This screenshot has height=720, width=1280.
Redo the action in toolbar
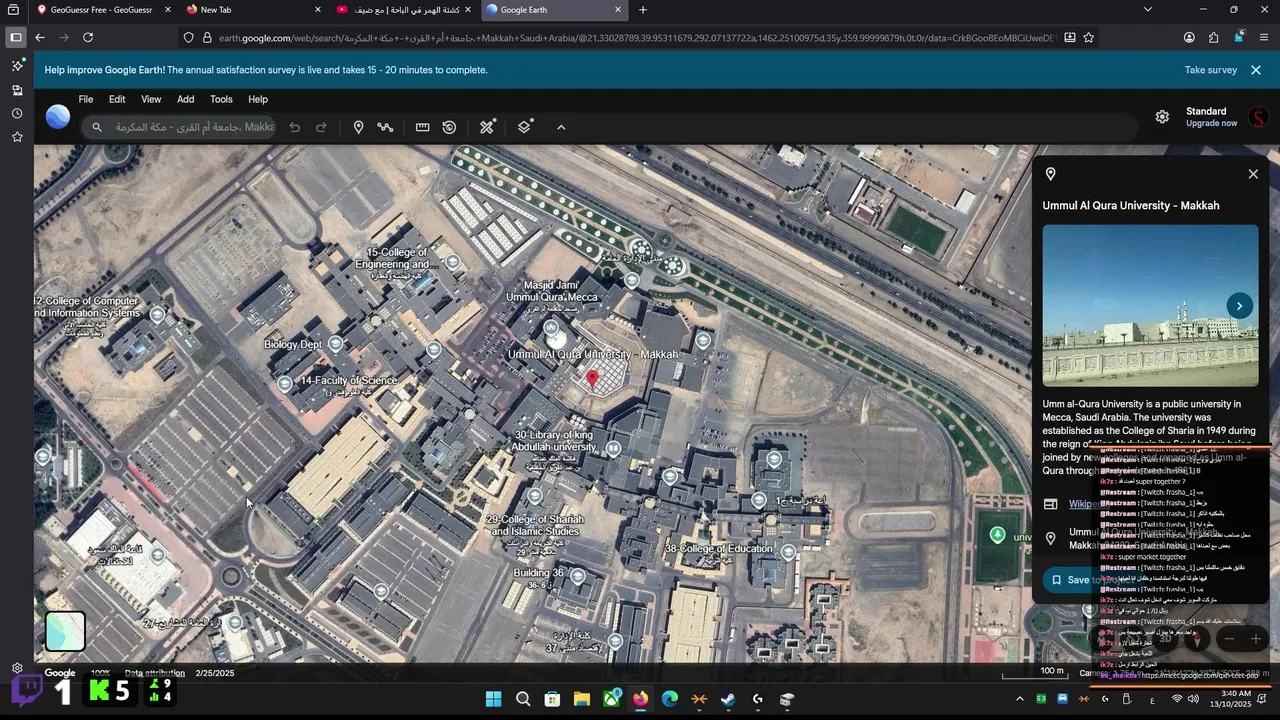(x=321, y=127)
